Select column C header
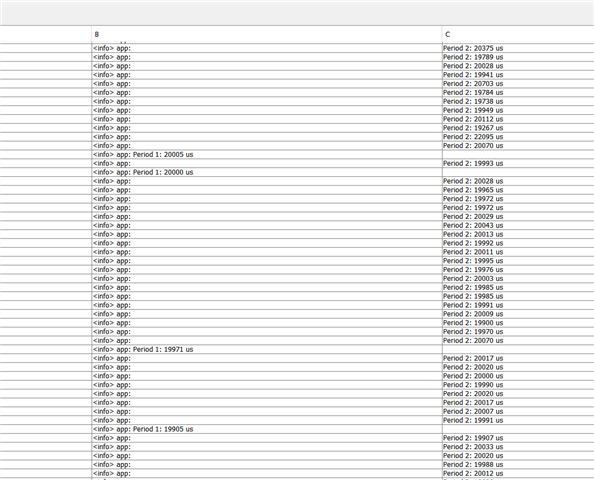Screen dimensions: 594x480 click(x=518, y=34)
